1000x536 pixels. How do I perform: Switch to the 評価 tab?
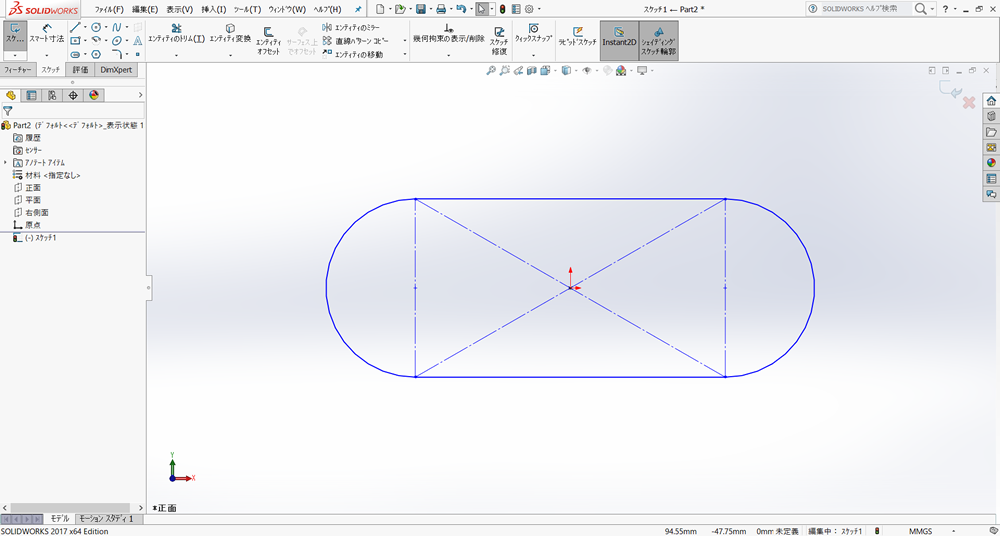80,70
